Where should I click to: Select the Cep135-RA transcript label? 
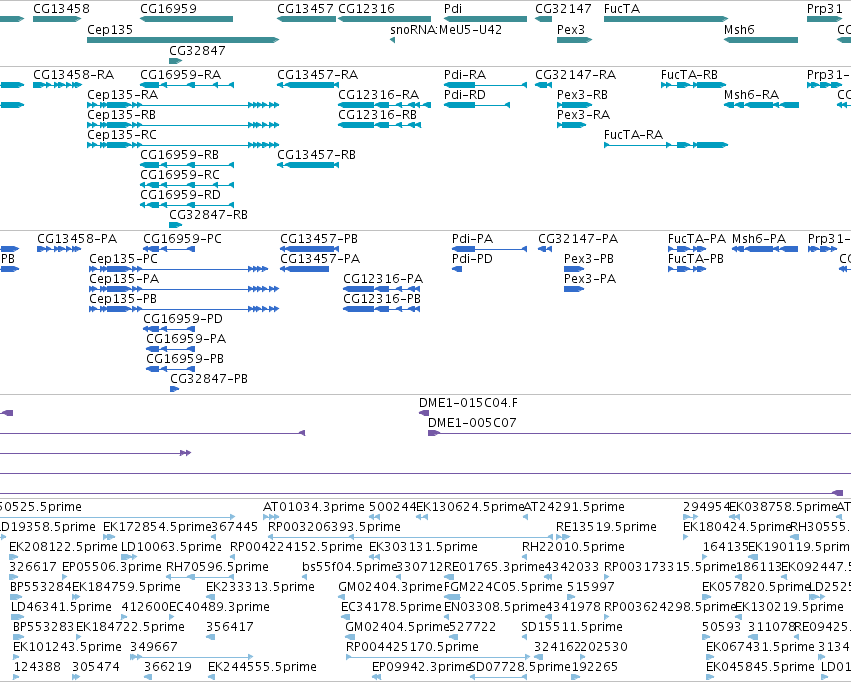(x=123, y=95)
